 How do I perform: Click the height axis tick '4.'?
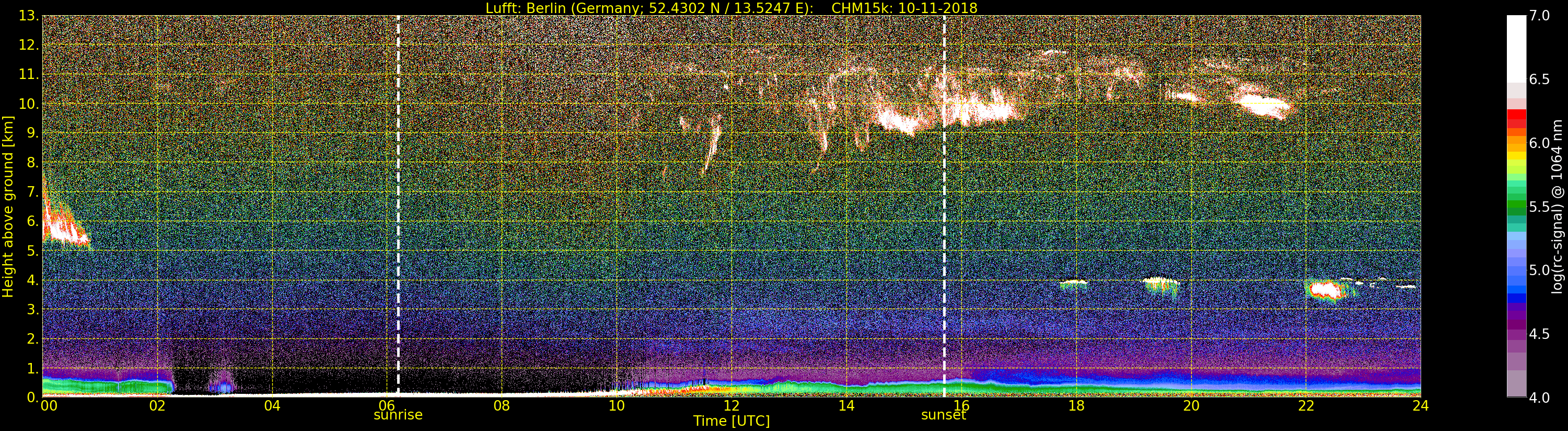tap(32, 280)
